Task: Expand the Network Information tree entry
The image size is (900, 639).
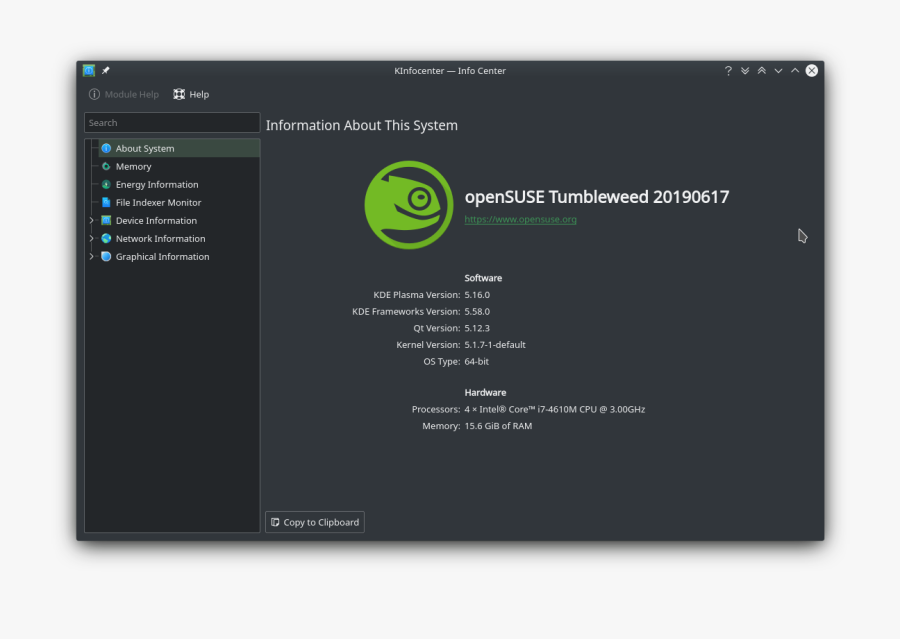Action: tap(93, 238)
